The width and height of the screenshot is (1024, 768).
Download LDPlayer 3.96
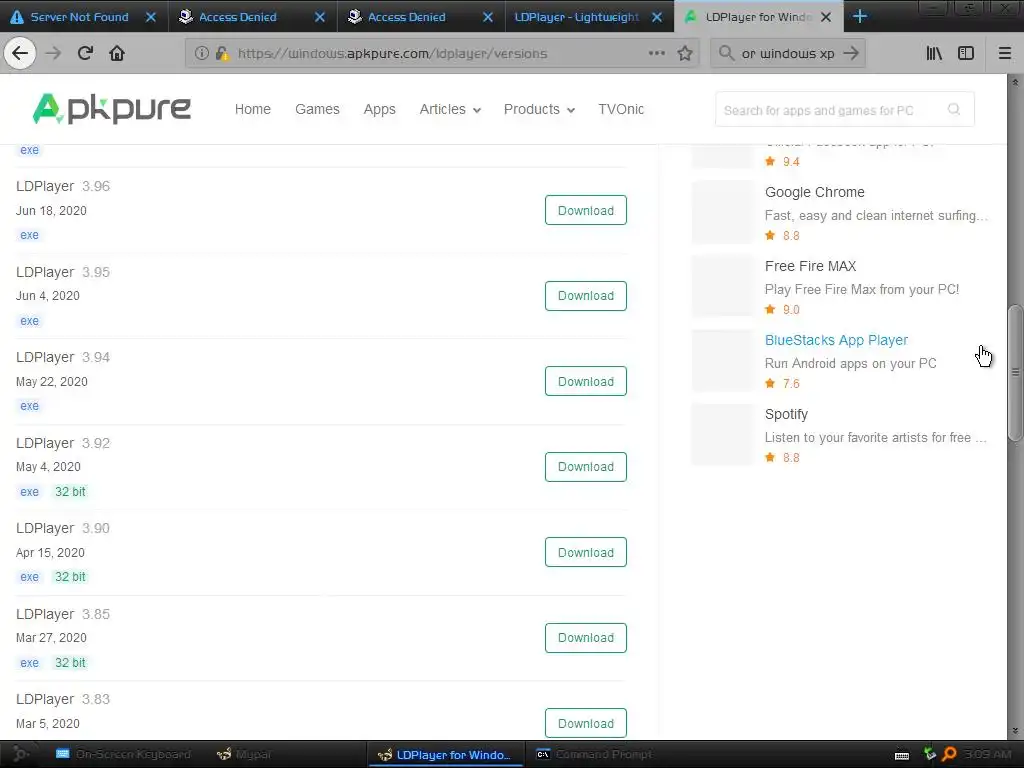(586, 210)
